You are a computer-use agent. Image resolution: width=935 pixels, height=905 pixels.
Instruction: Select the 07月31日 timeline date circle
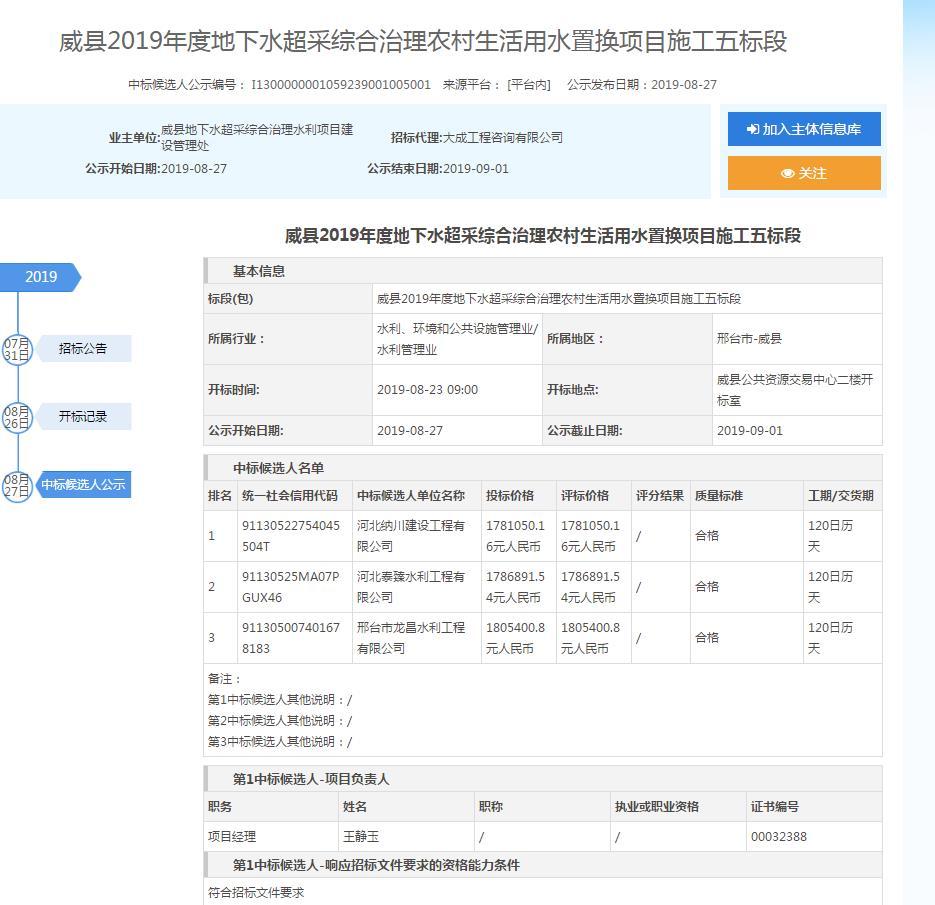17,349
